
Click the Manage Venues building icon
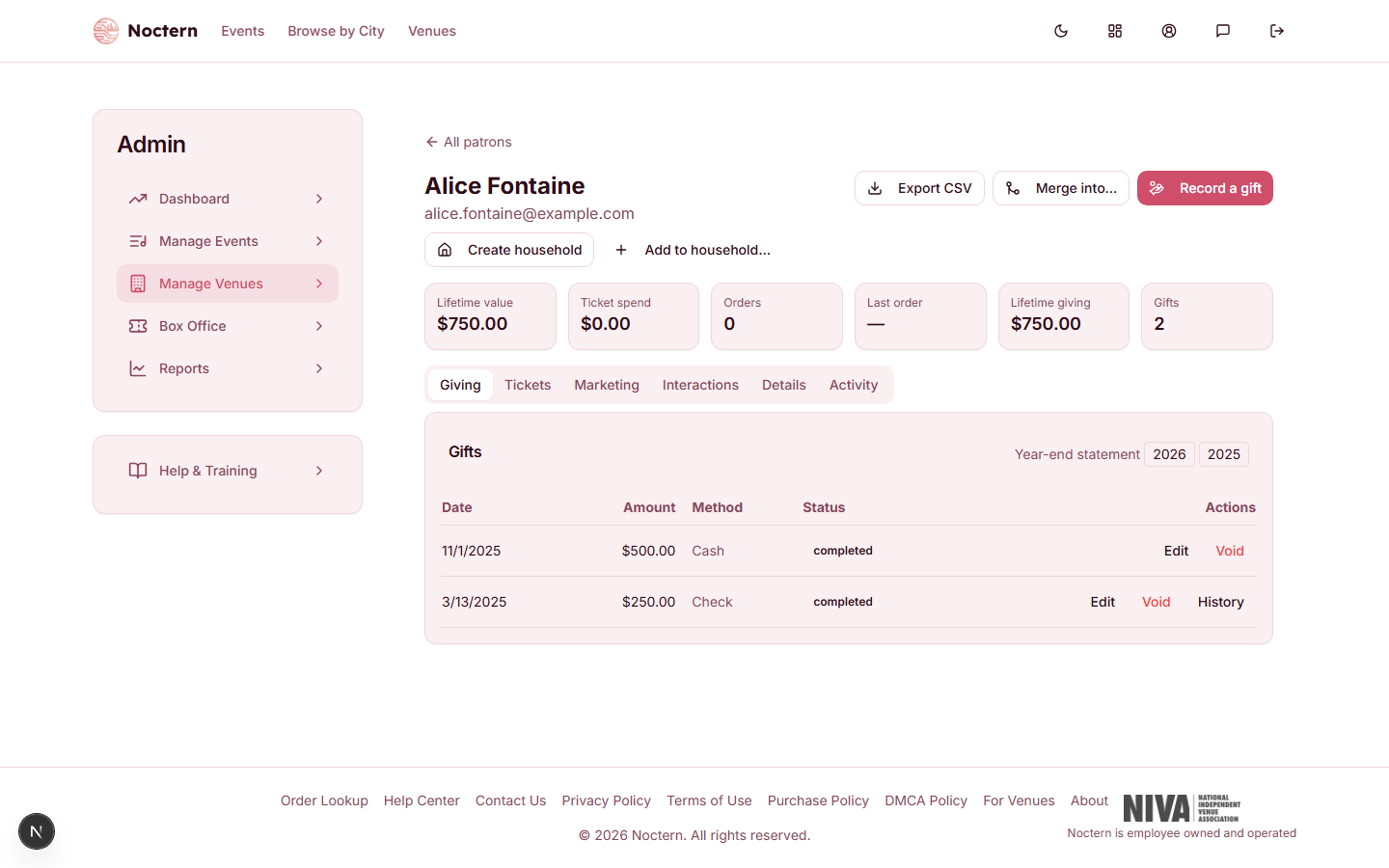138,284
